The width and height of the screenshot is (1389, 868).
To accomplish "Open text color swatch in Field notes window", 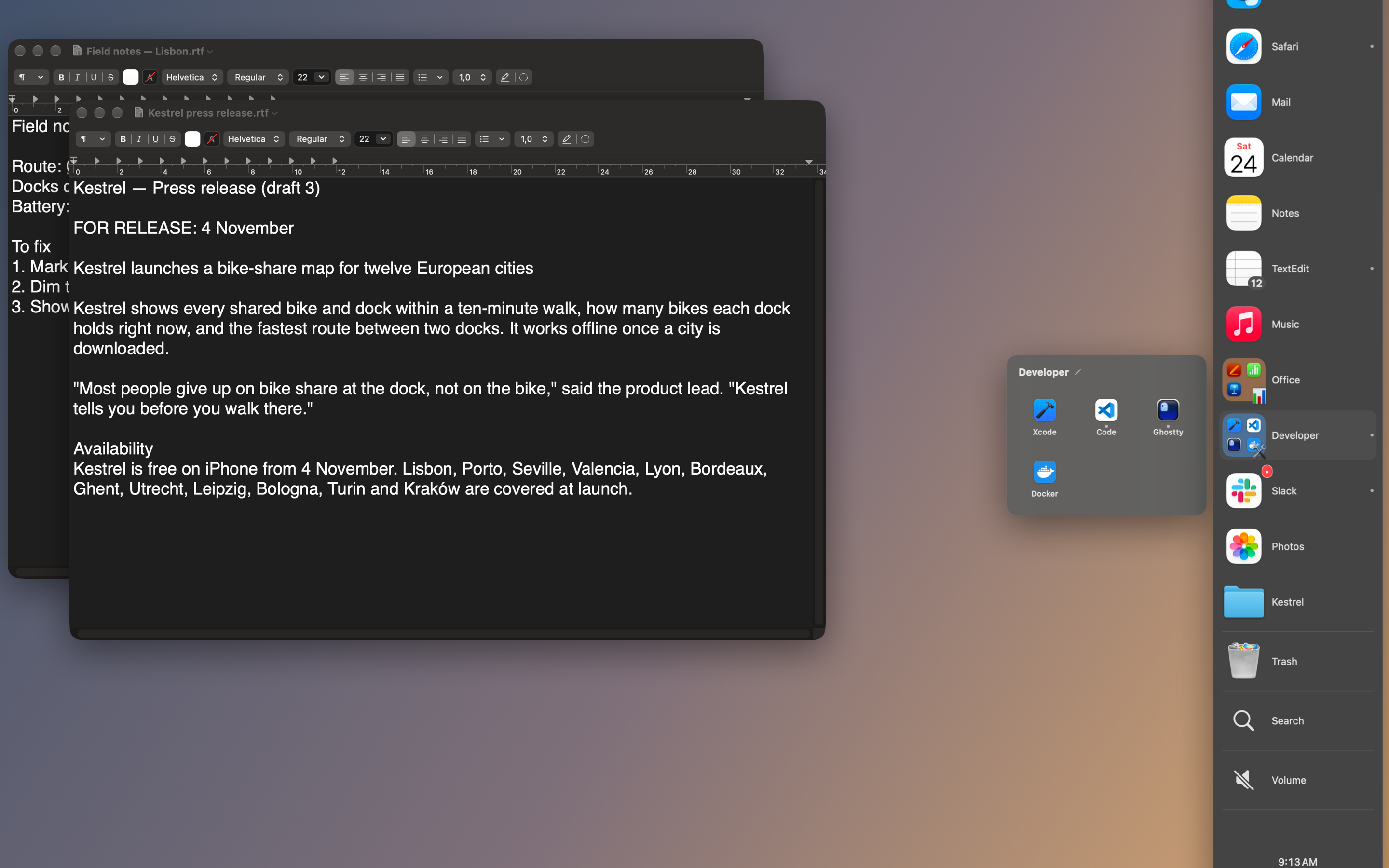I will coord(131,77).
